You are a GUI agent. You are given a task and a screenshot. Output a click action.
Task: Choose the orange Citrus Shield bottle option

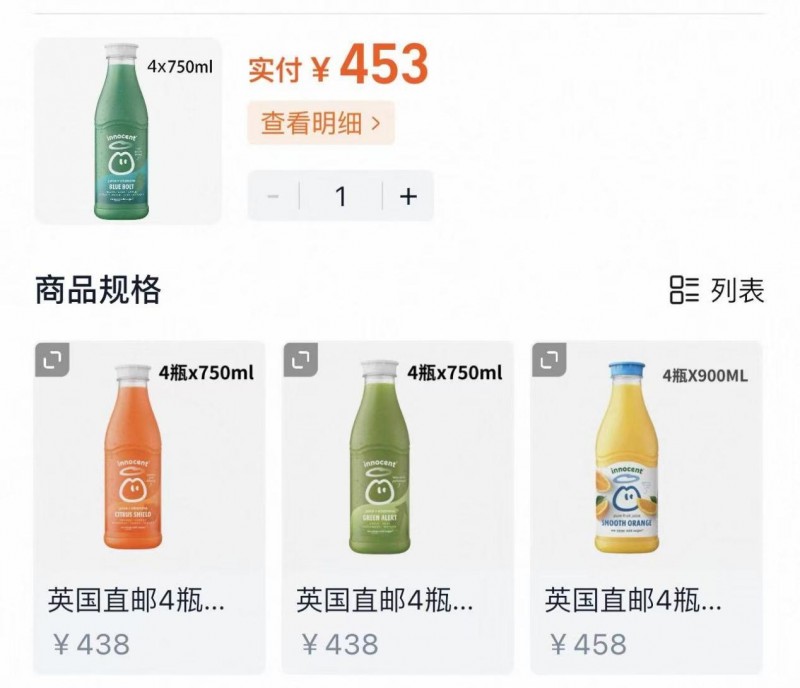pyautogui.click(x=133, y=457)
